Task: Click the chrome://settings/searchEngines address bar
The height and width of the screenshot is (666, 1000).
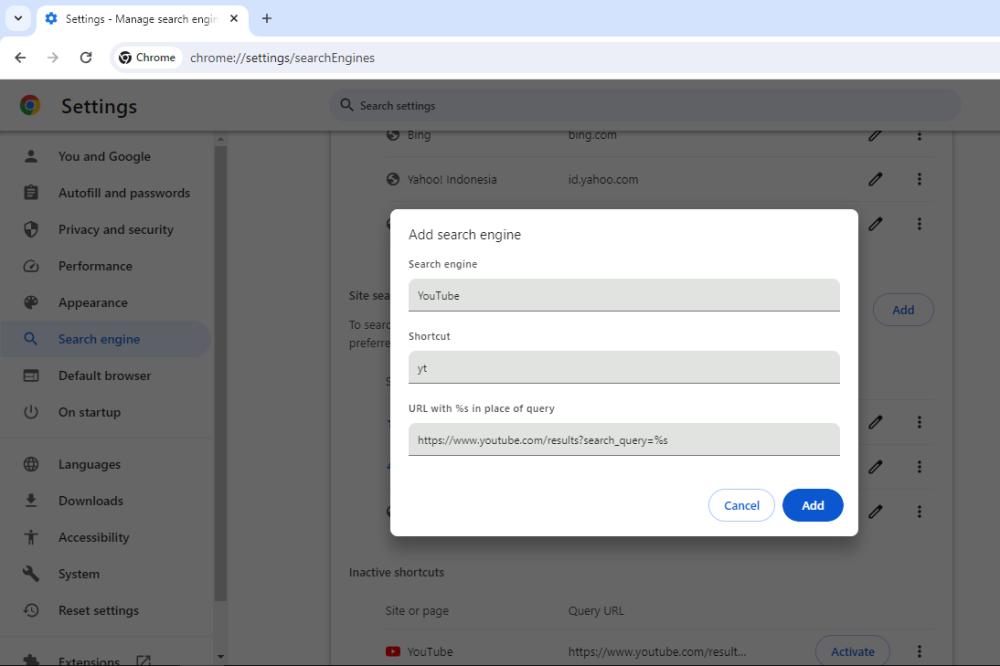Action: tap(283, 57)
